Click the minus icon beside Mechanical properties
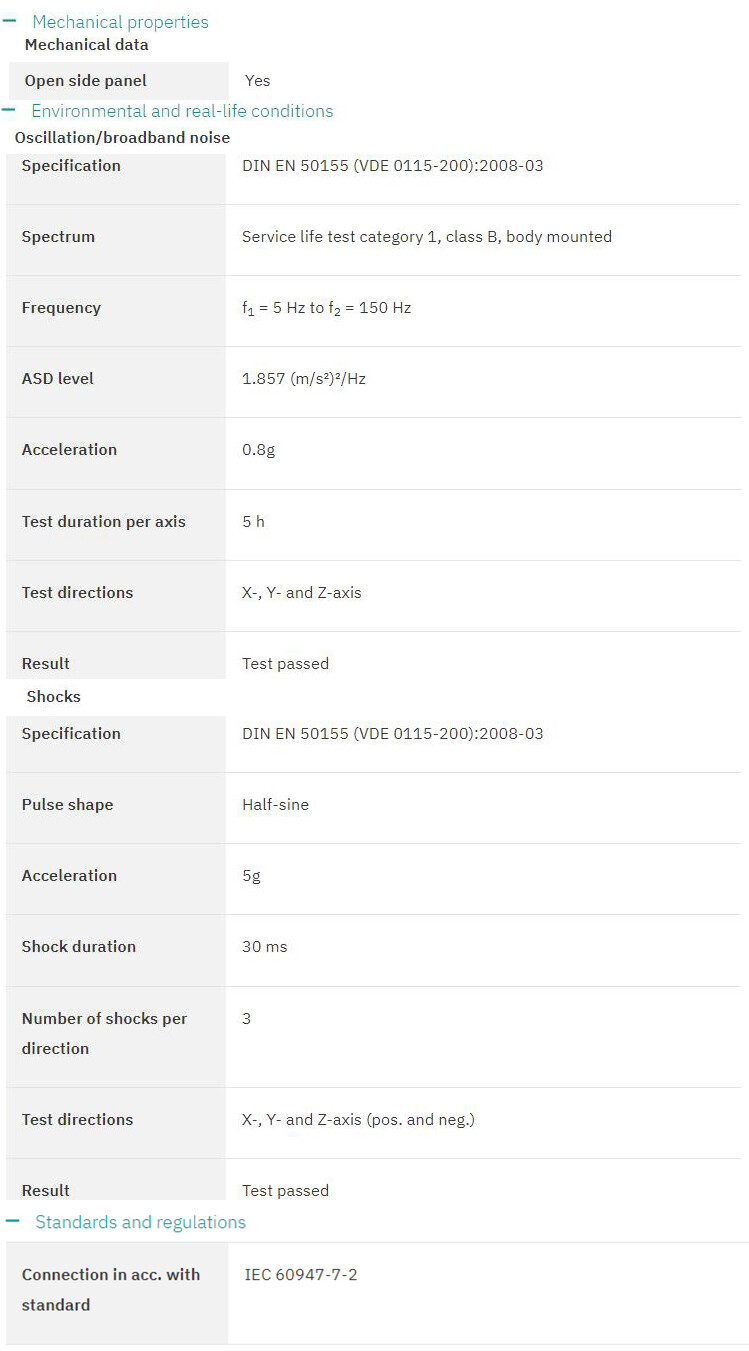Viewport: 749px width, 1351px height. click(x=10, y=21)
